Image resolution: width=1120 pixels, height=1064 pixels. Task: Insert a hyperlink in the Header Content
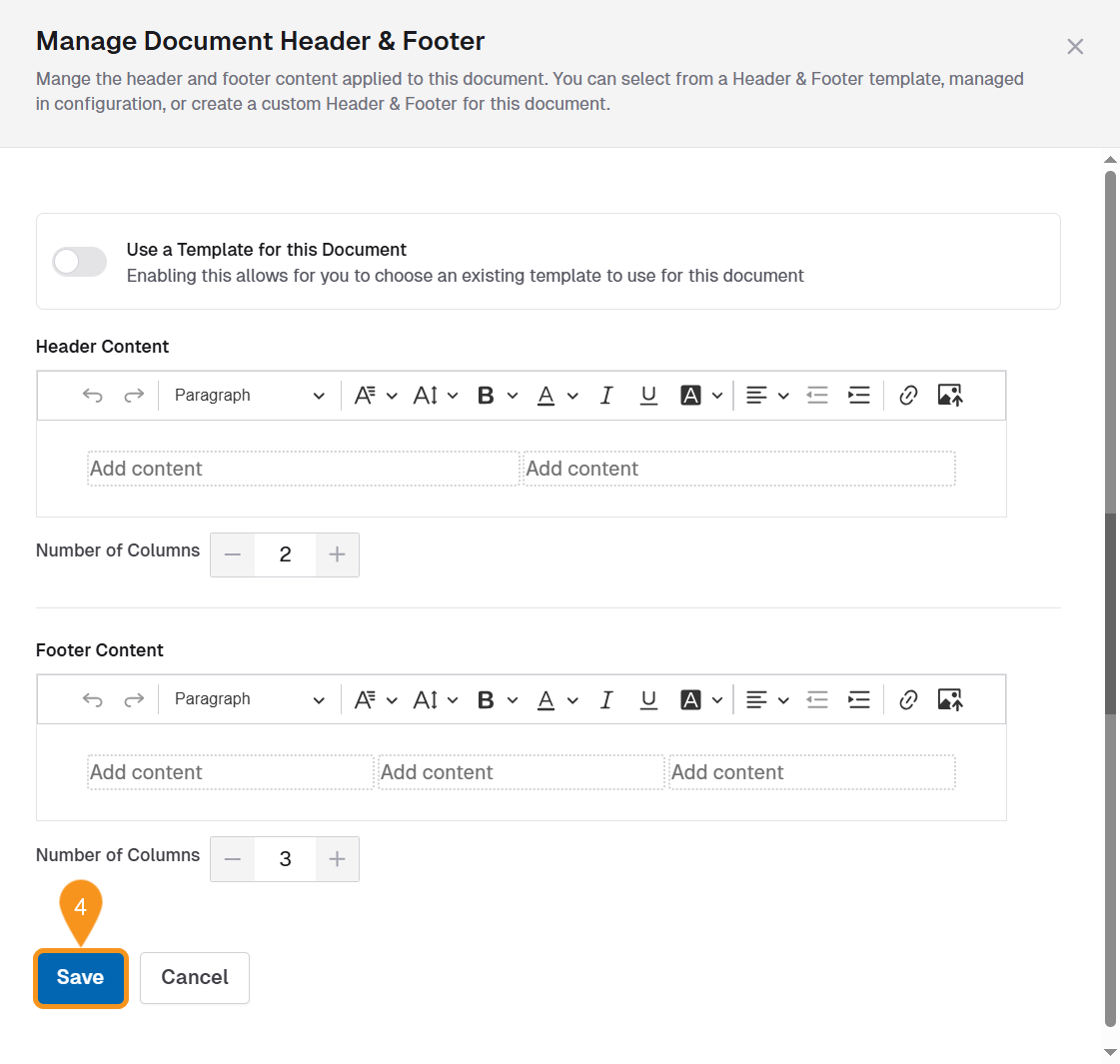[908, 395]
